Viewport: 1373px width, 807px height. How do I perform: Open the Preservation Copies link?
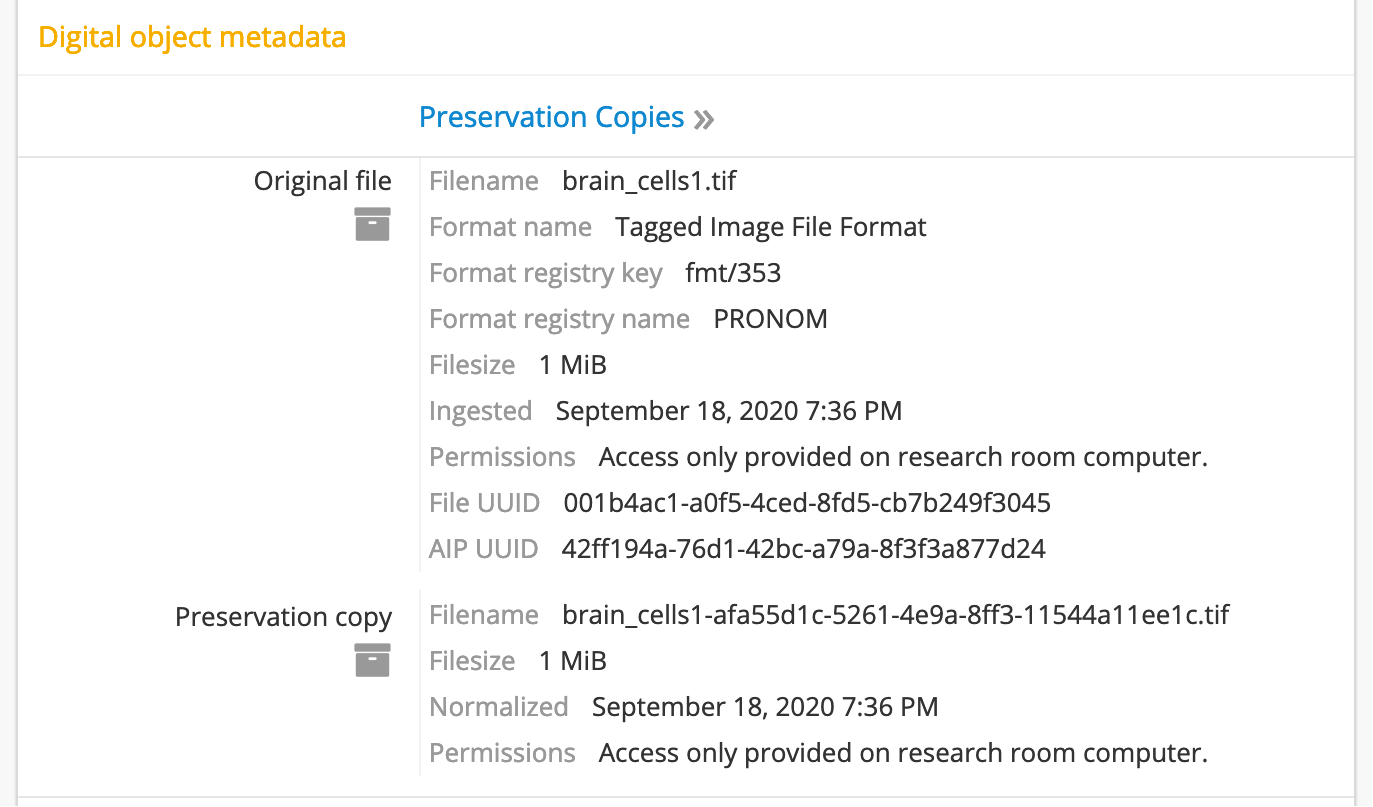[551, 118]
